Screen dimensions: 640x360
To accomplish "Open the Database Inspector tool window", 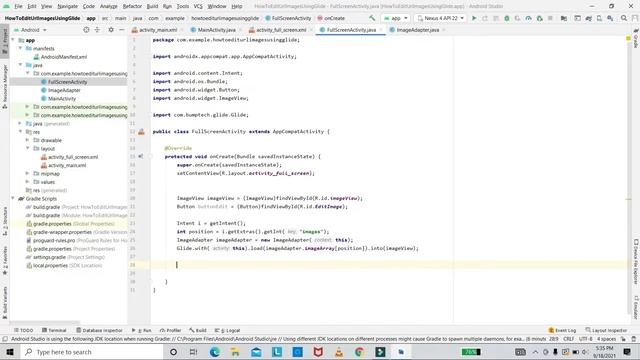I will pyautogui.click(x=99, y=330).
